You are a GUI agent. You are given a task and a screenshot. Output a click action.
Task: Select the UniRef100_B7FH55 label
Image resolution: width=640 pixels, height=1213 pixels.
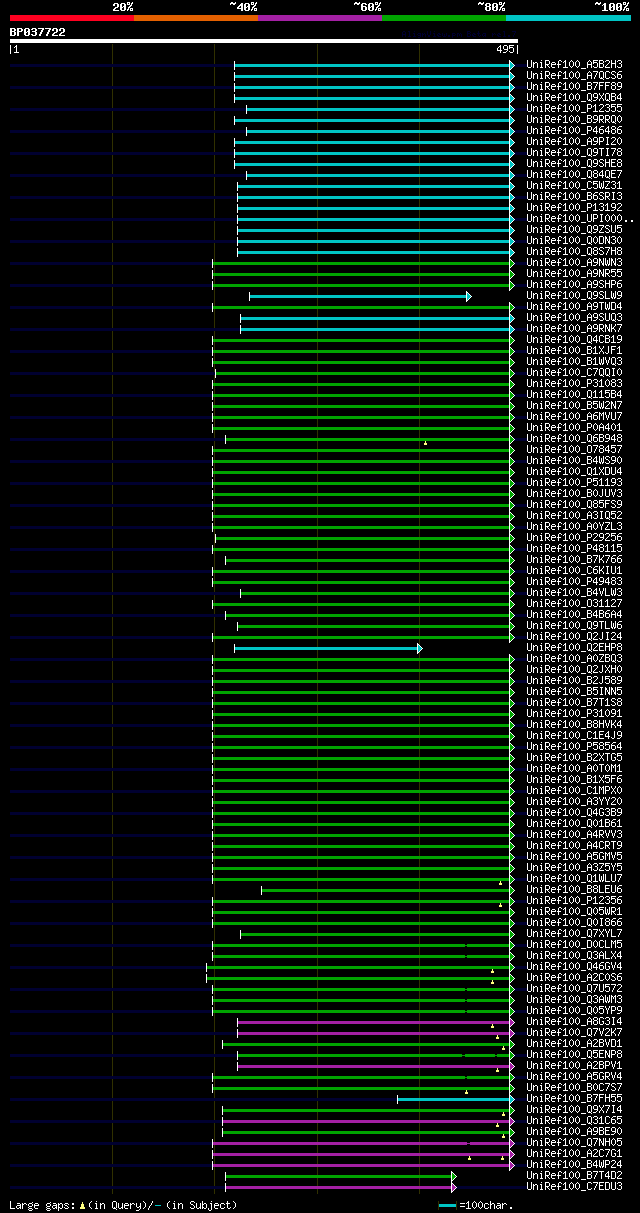pyautogui.click(x=574, y=1098)
